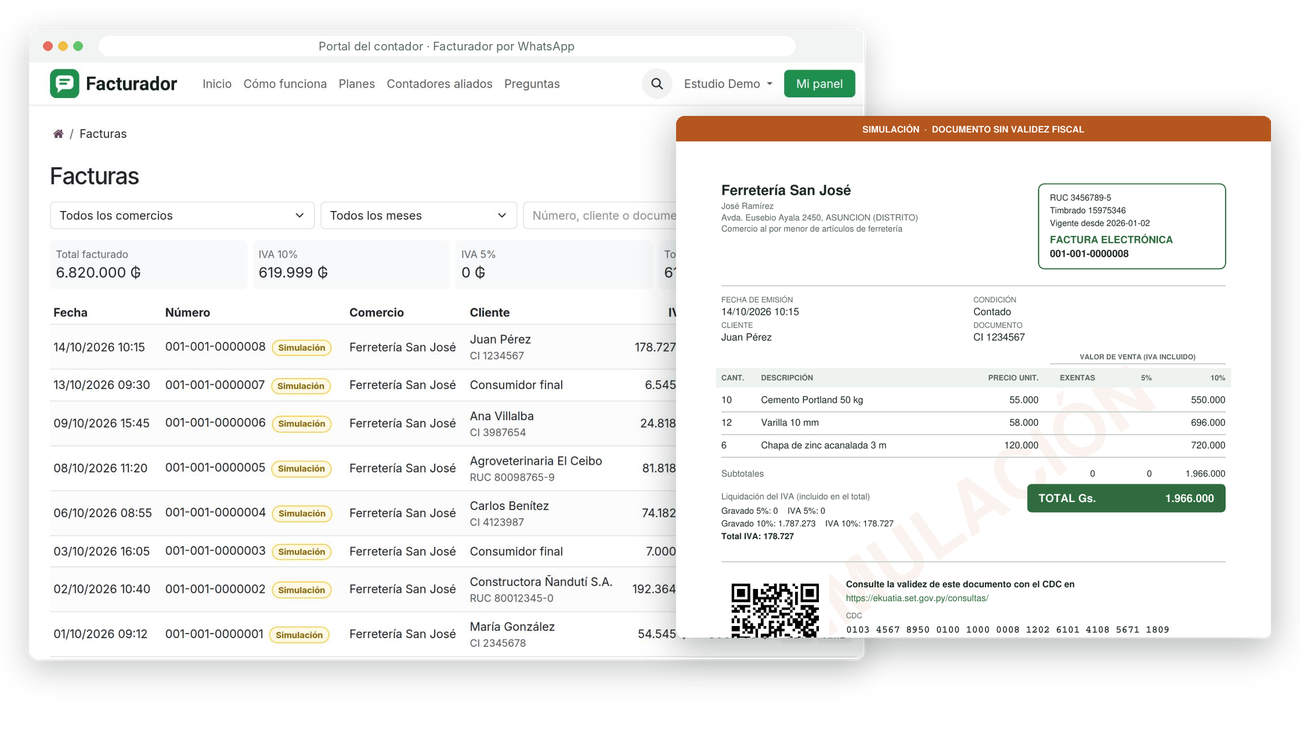The height and width of the screenshot is (735, 1300).
Task: Click the Facturador chat logo icon
Action: (x=64, y=84)
